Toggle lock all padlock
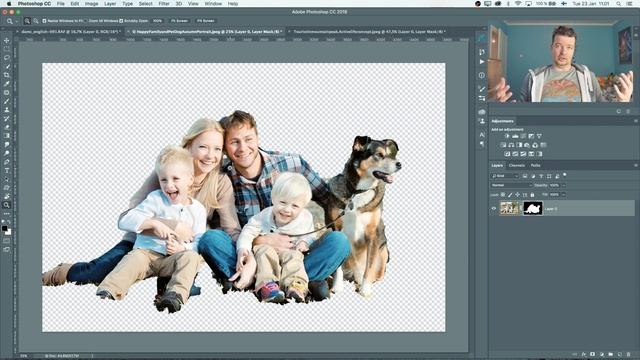Viewport: 640px width, 360px height. 532,195
